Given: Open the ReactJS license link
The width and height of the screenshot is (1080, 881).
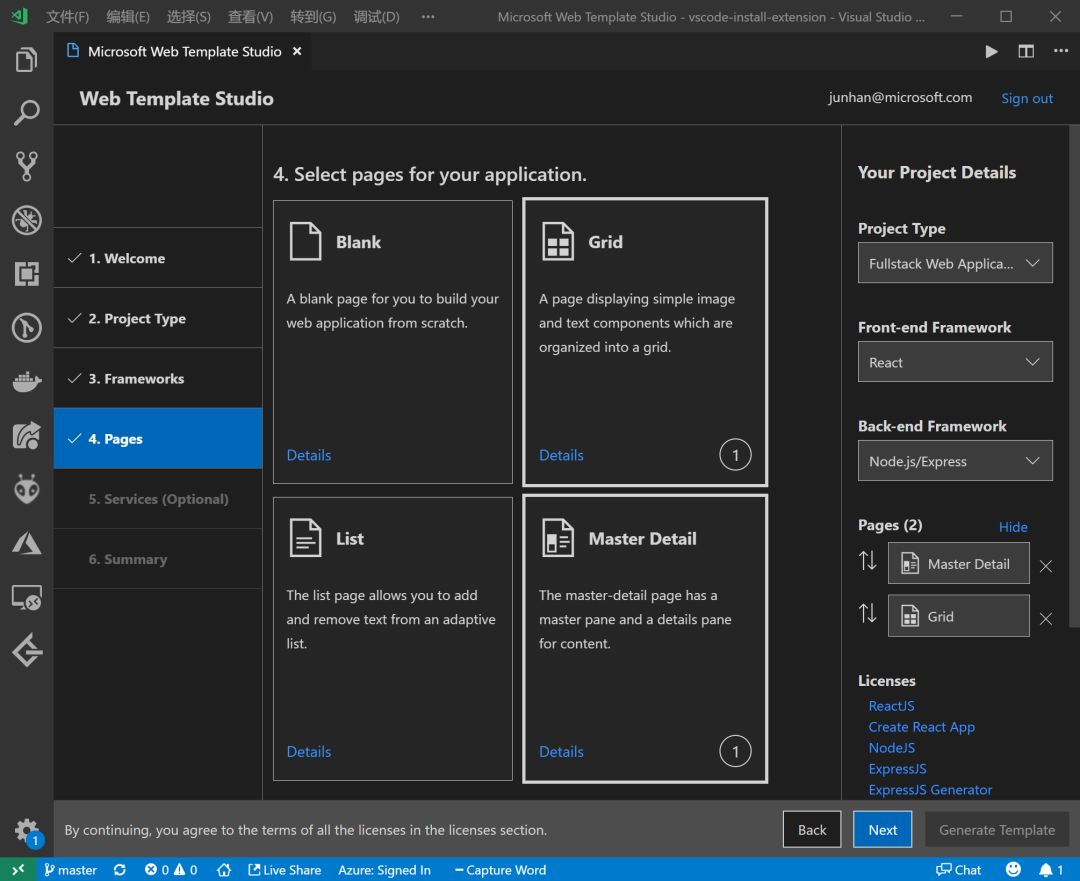Looking at the screenshot, I should 891,705.
